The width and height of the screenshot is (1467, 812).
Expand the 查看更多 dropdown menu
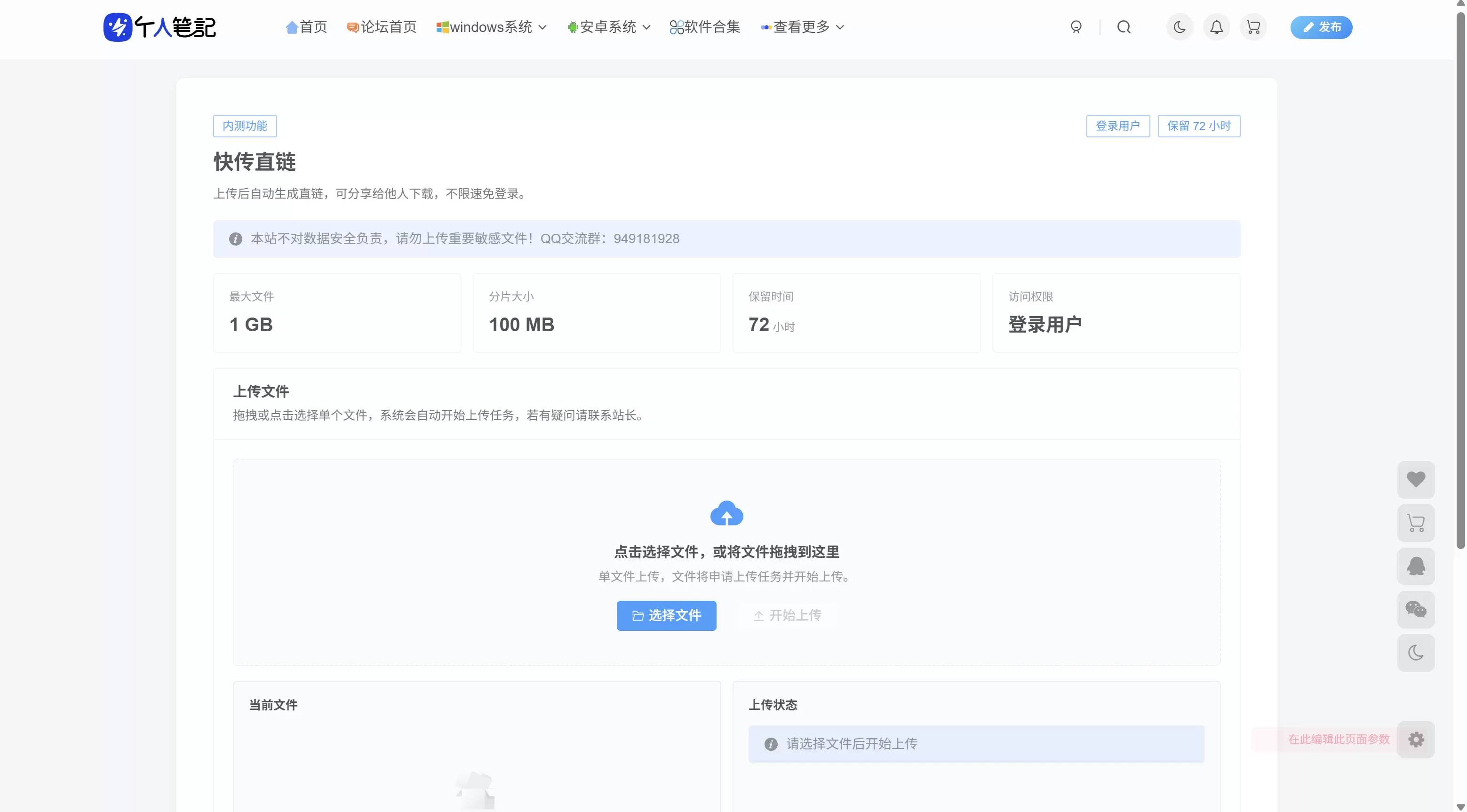click(x=802, y=27)
